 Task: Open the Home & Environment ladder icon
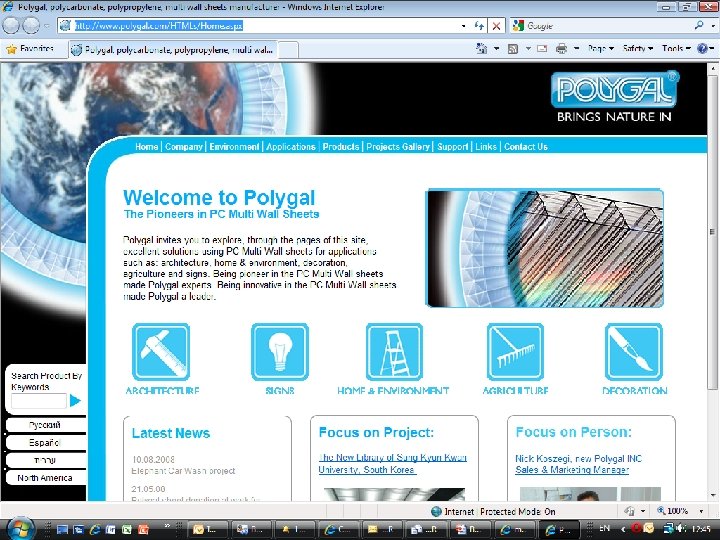coord(394,352)
